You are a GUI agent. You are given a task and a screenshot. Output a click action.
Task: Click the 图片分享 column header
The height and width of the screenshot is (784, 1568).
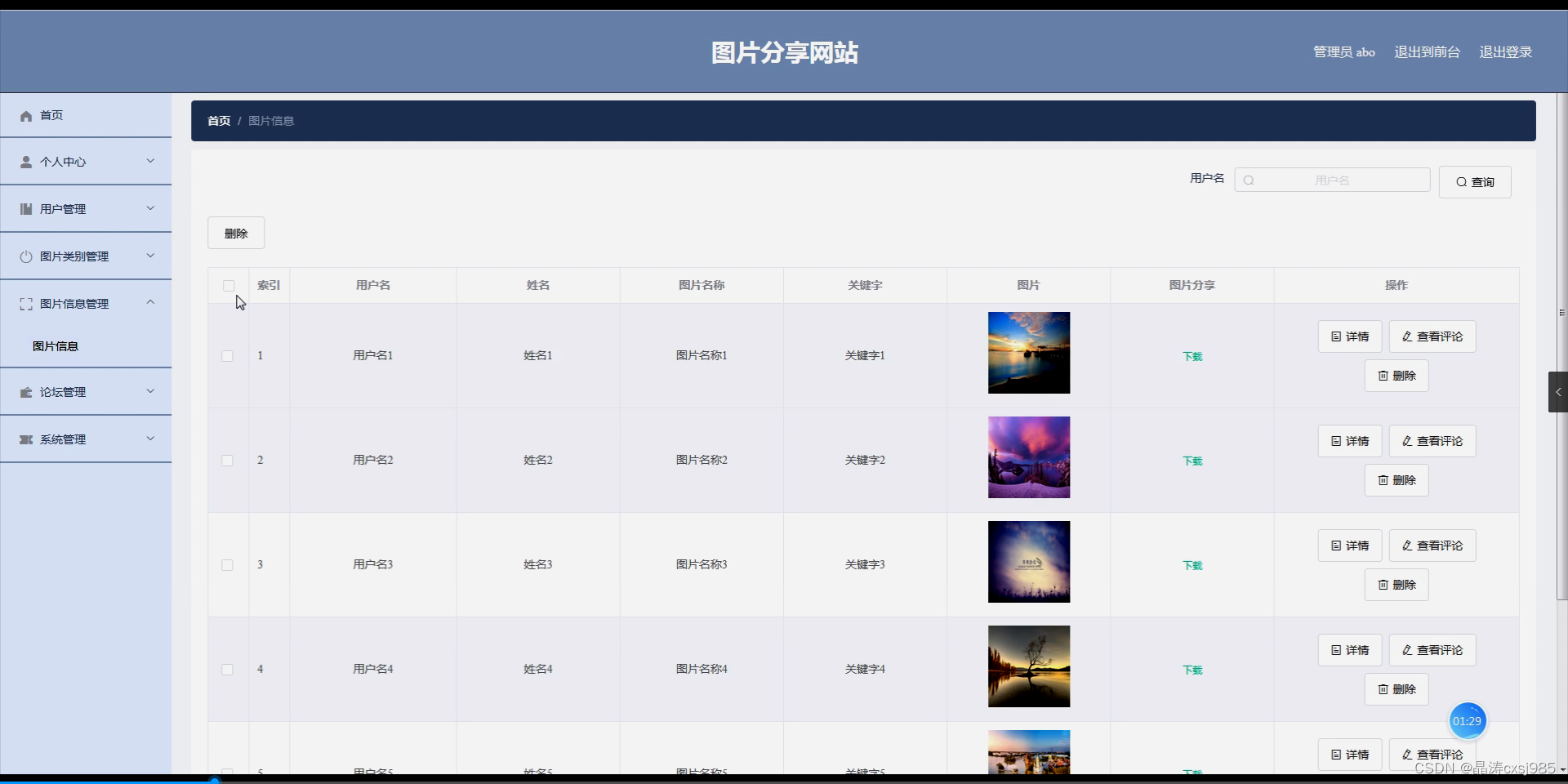(x=1192, y=285)
